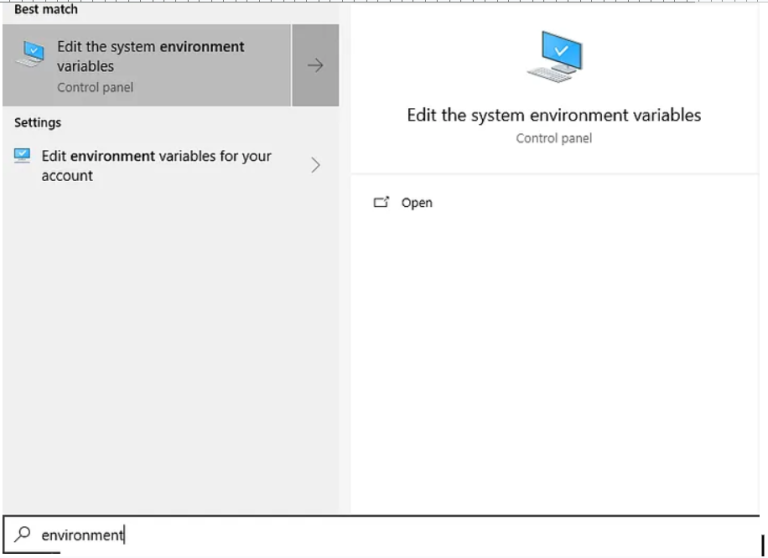The width and height of the screenshot is (768, 558).
Task: Select "Edit environment variables for your account"
Action: (x=156, y=165)
